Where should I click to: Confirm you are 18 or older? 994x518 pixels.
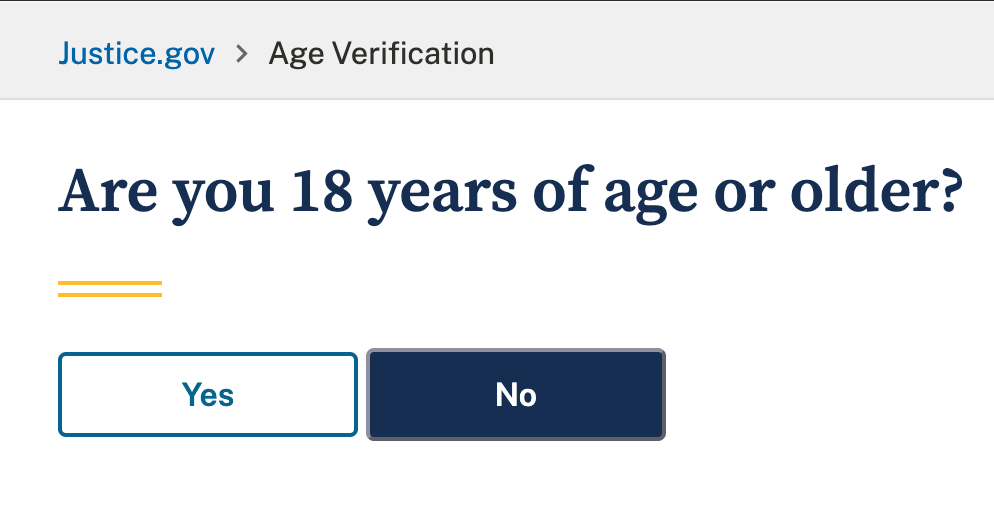[208, 395]
